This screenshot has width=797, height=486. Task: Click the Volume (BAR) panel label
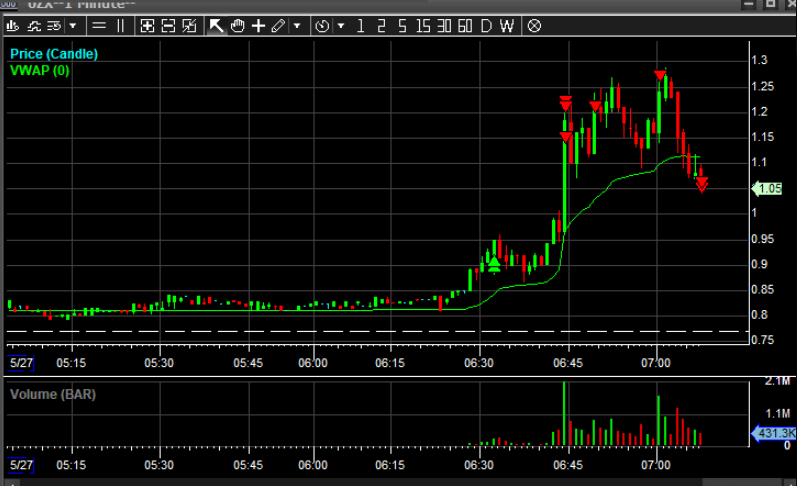point(53,394)
